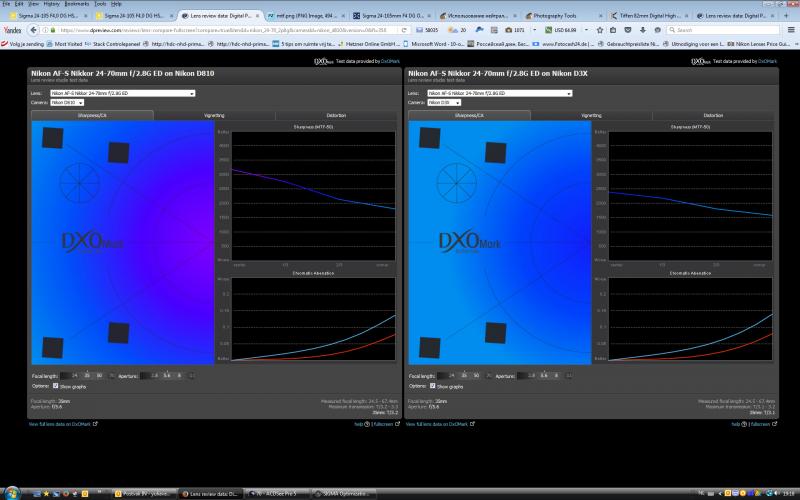The height and width of the screenshot is (500, 800).
Task: Switch to the Tiffen 82mm Digital High browser tab
Action: click(647, 16)
